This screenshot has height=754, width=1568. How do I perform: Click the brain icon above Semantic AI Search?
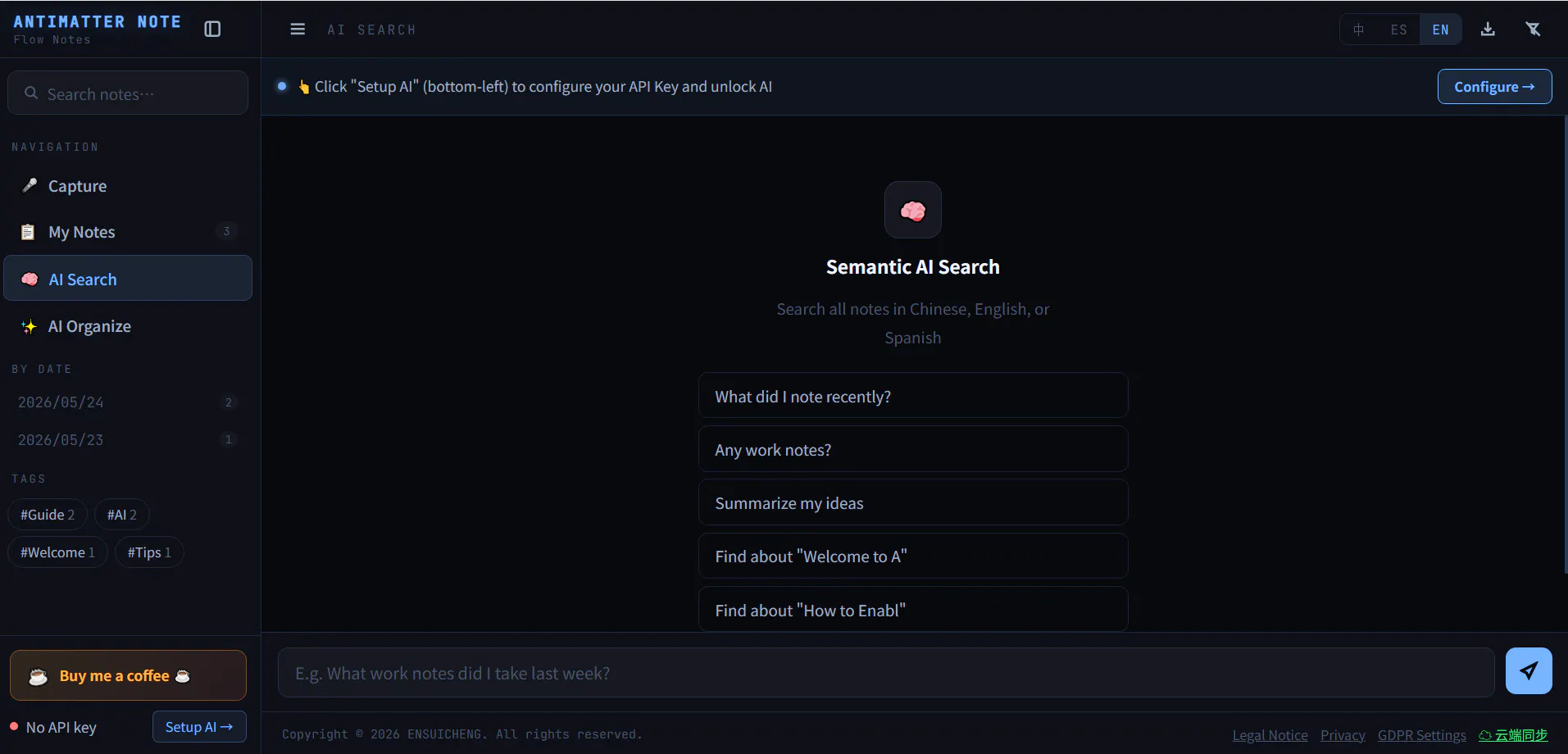click(x=912, y=211)
